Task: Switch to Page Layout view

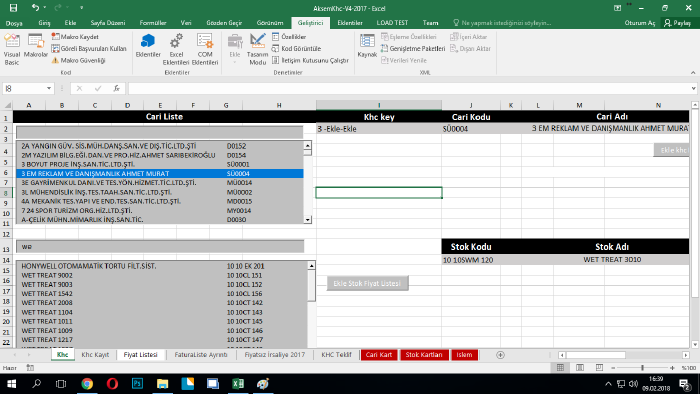Action: 580,368
